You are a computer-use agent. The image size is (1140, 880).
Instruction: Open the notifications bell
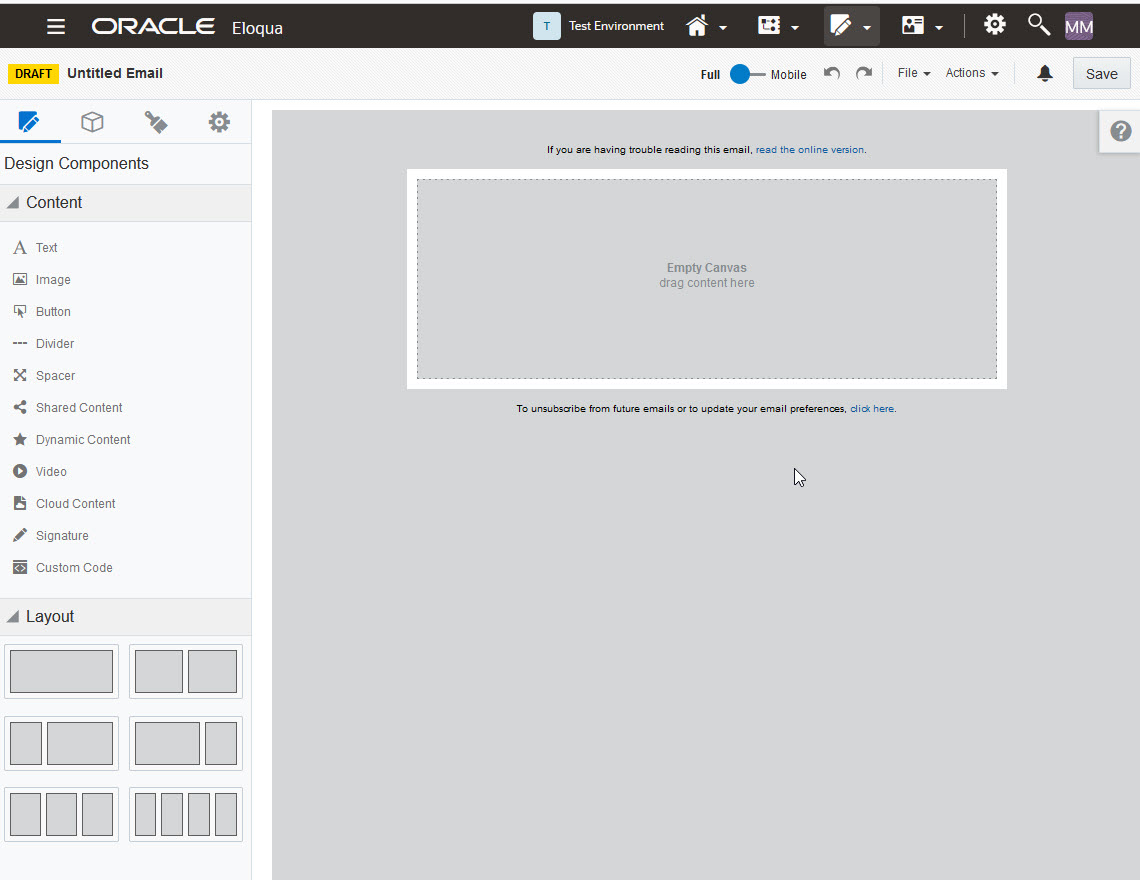pyautogui.click(x=1045, y=73)
